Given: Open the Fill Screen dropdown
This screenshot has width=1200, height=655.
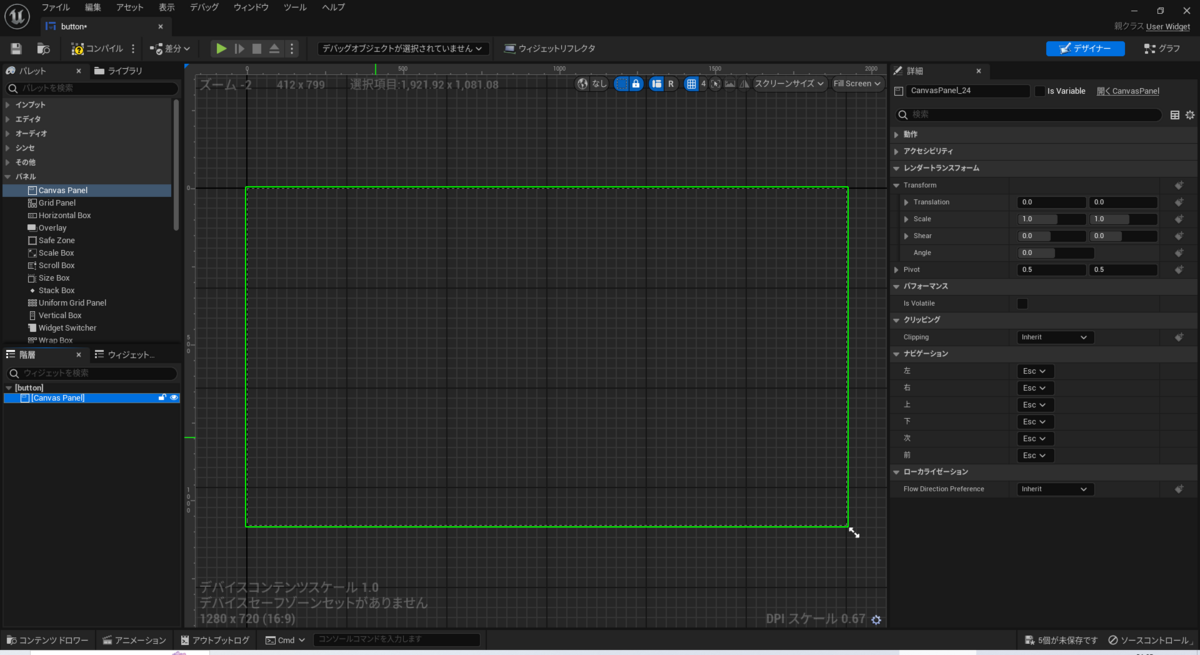Looking at the screenshot, I should coord(857,84).
